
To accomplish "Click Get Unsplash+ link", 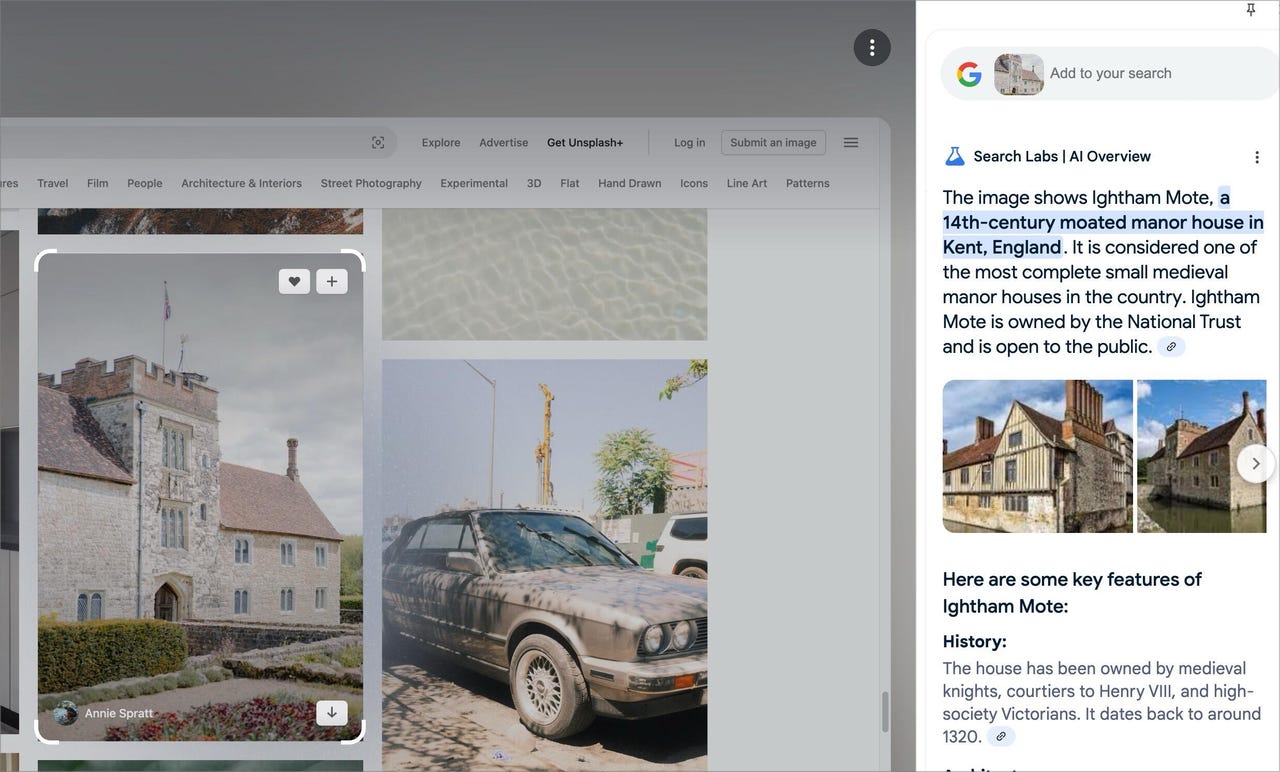I will pyautogui.click(x=585, y=143).
